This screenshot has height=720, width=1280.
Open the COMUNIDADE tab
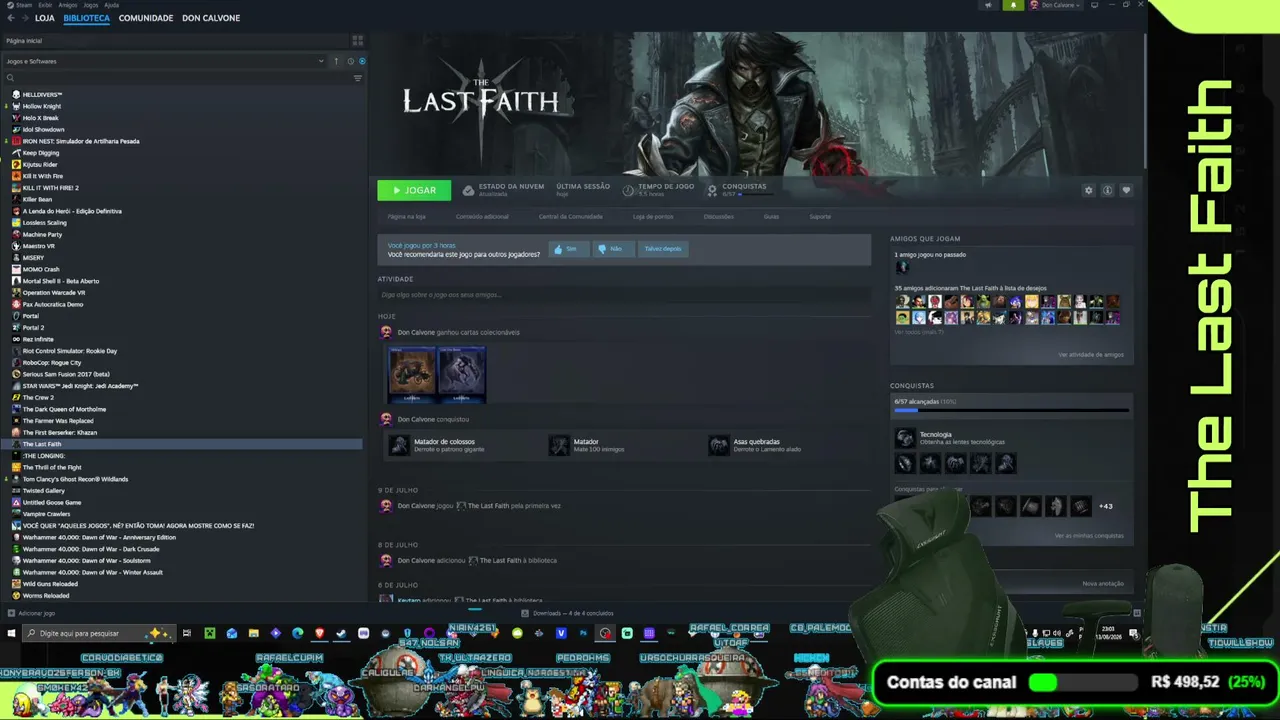[146, 18]
